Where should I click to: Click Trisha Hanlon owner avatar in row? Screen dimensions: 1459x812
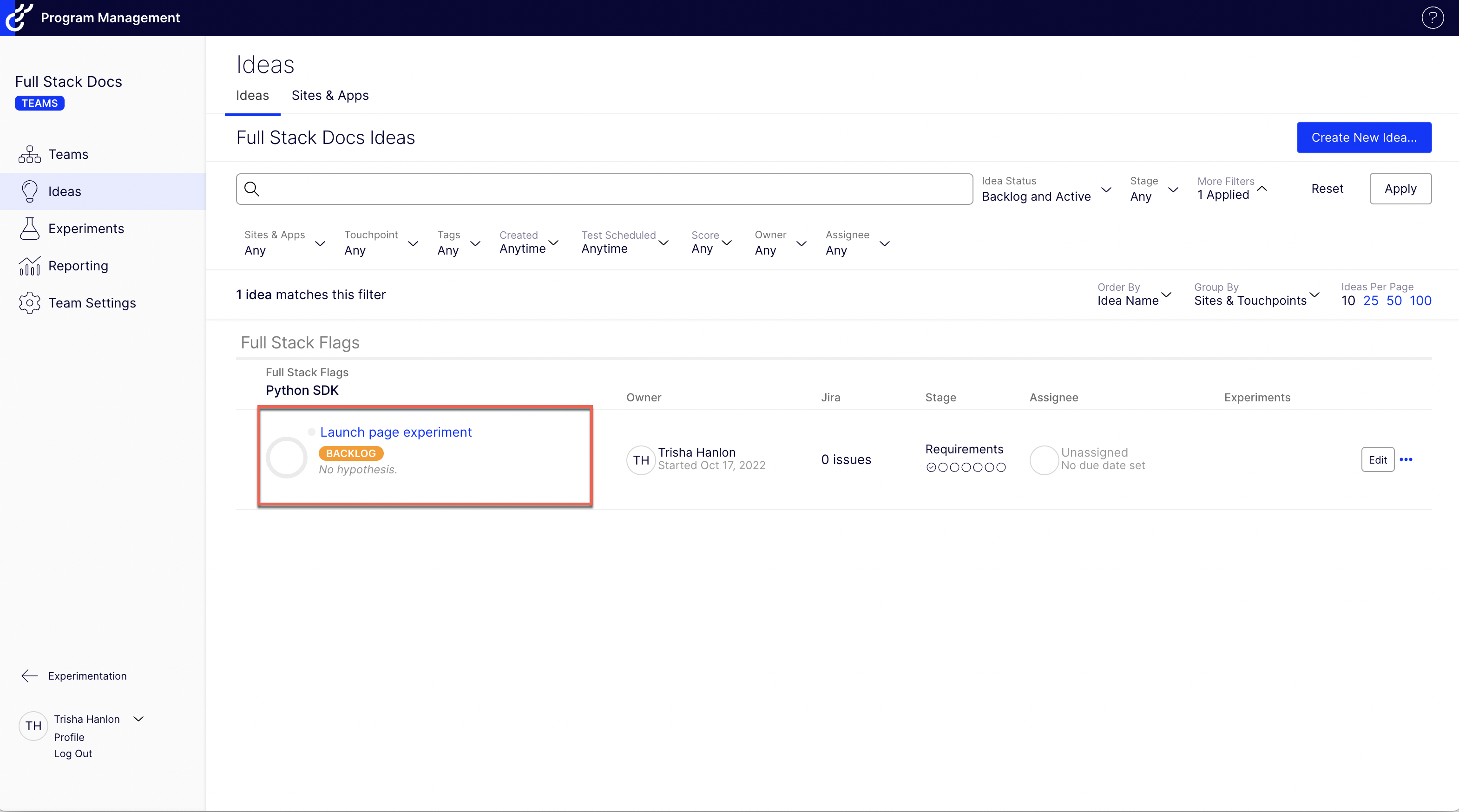pyautogui.click(x=641, y=460)
